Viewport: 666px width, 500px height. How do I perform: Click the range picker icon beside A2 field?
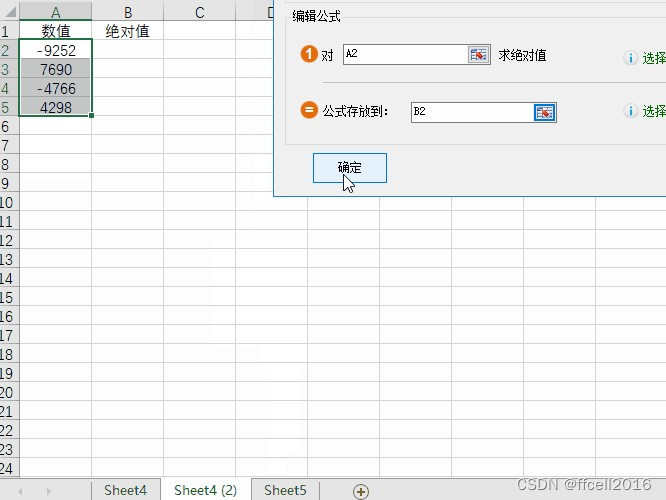pyautogui.click(x=478, y=55)
